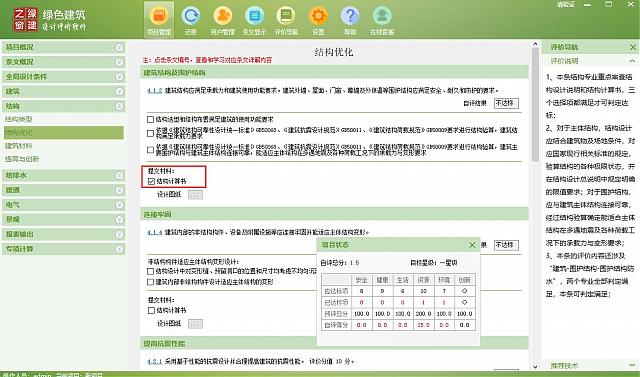
Task: Check 建筑内部非结构构件设计适应主体结构的变形 box
Action: pyautogui.click(x=150, y=282)
